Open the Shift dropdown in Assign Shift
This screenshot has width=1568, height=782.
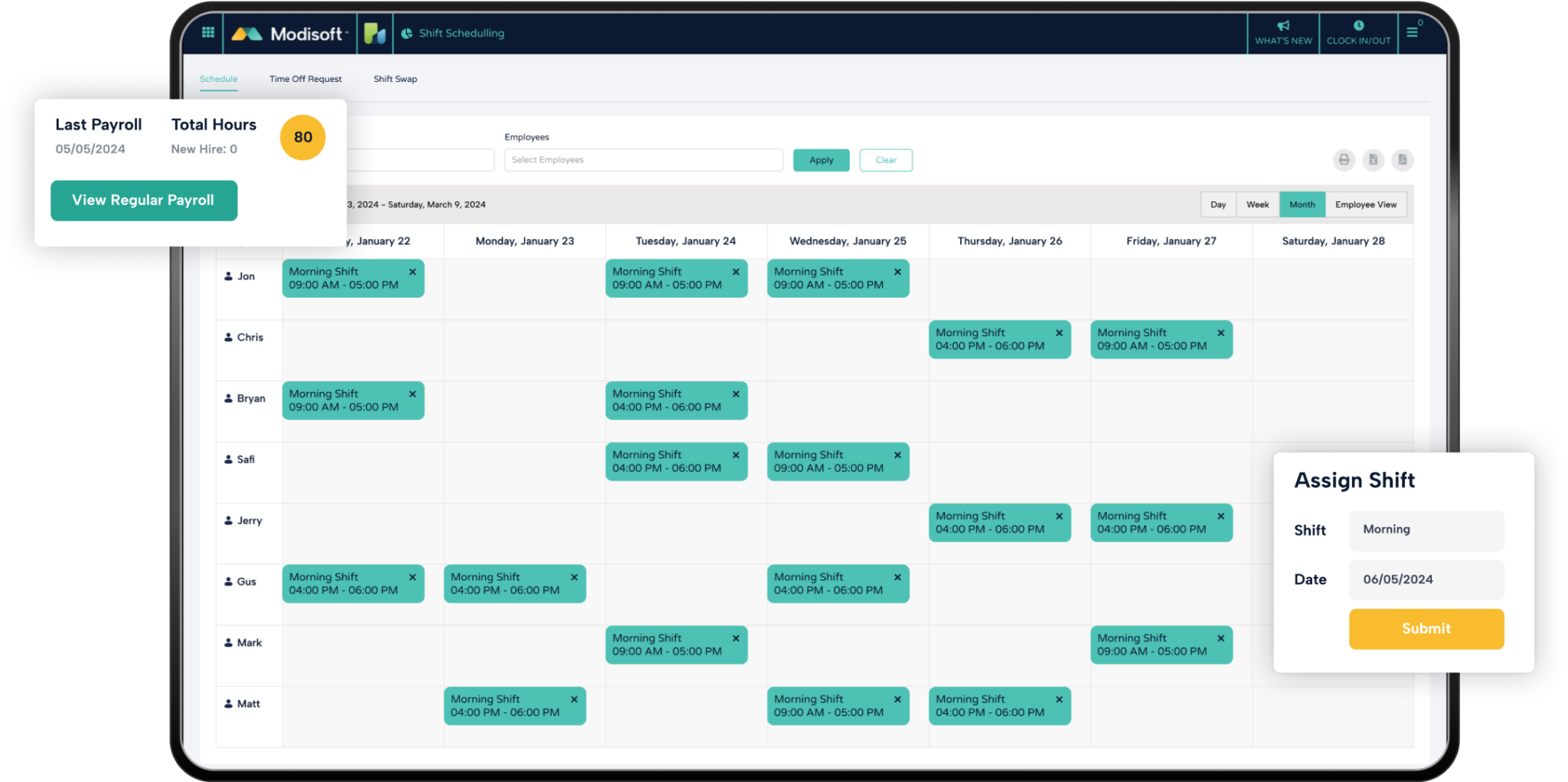click(1426, 530)
